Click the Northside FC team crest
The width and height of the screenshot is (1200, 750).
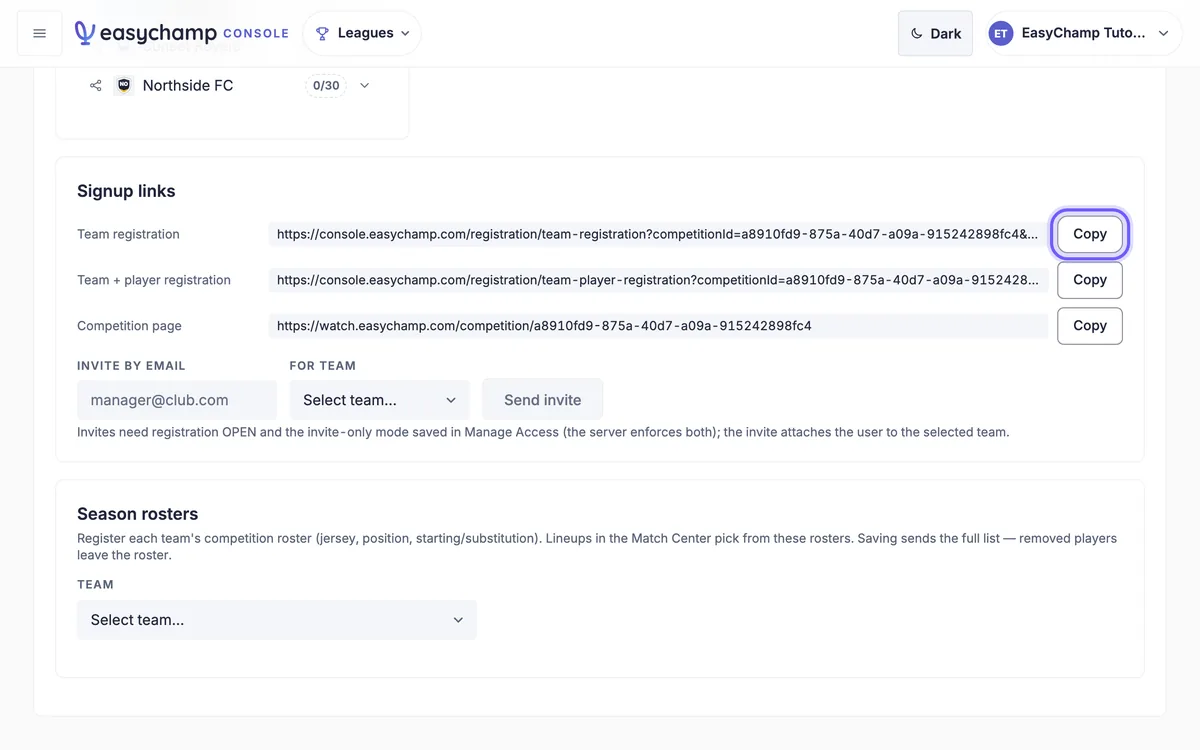pyautogui.click(x=124, y=85)
